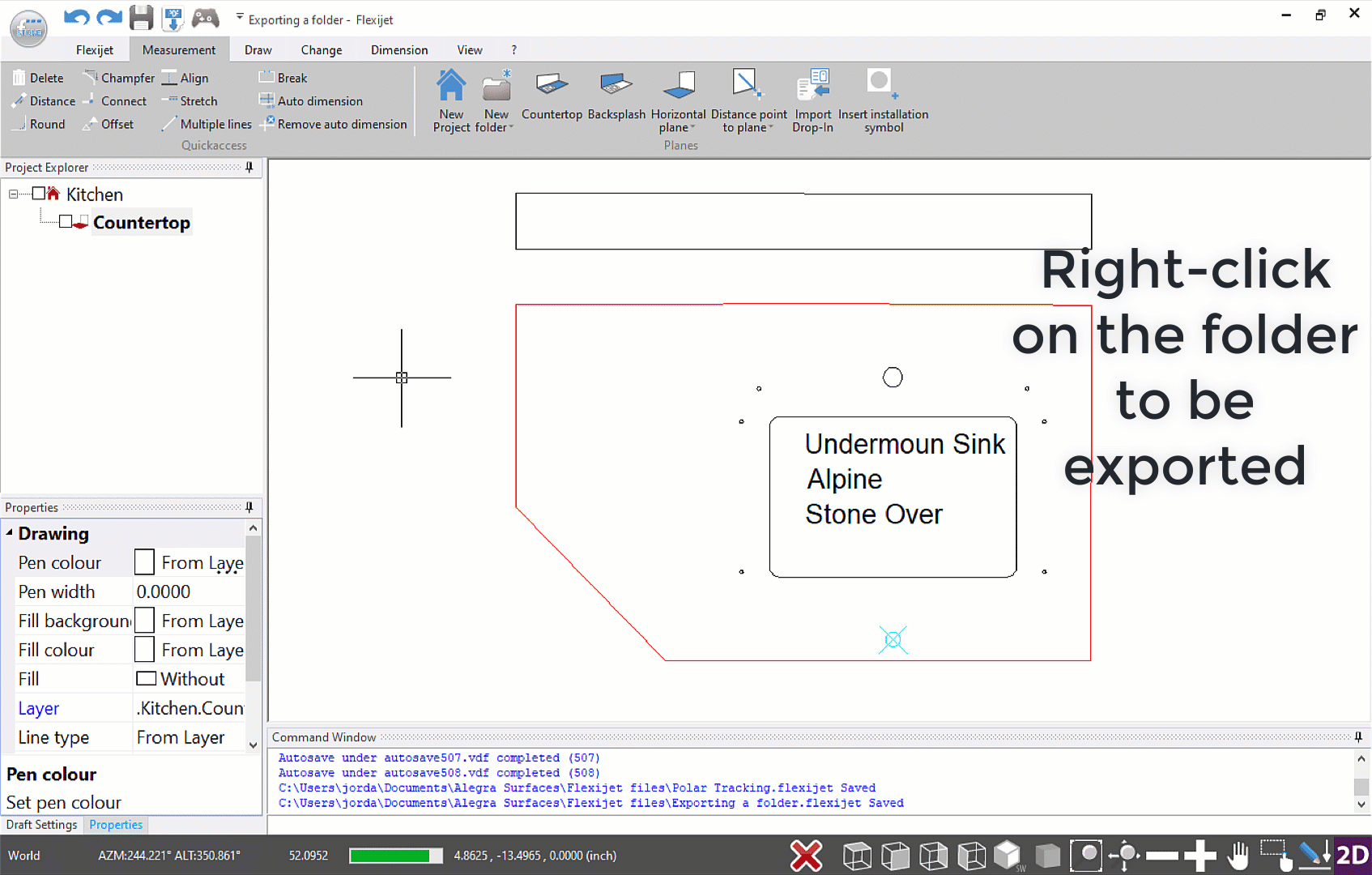
Task: Click the Pen colour swatch
Action: (x=144, y=562)
